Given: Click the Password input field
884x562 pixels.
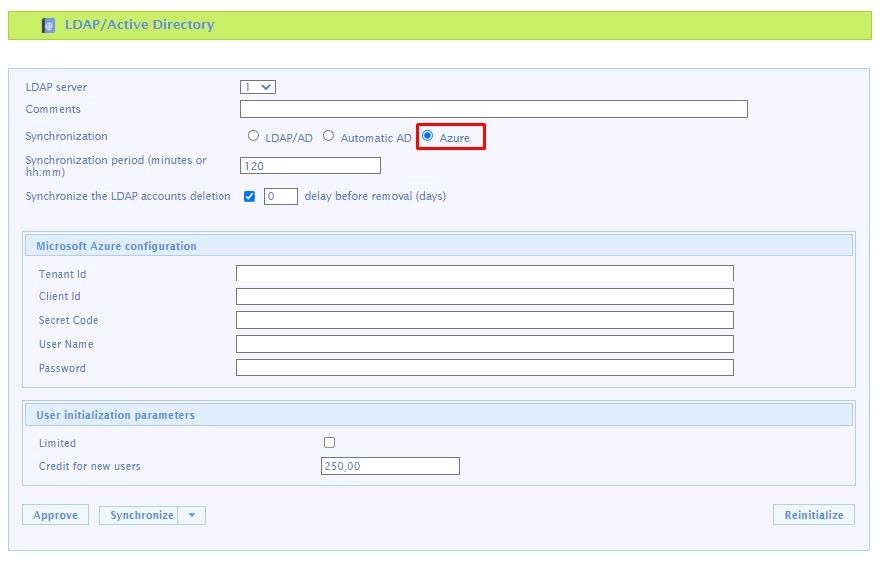Looking at the screenshot, I should (x=485, y=368).
